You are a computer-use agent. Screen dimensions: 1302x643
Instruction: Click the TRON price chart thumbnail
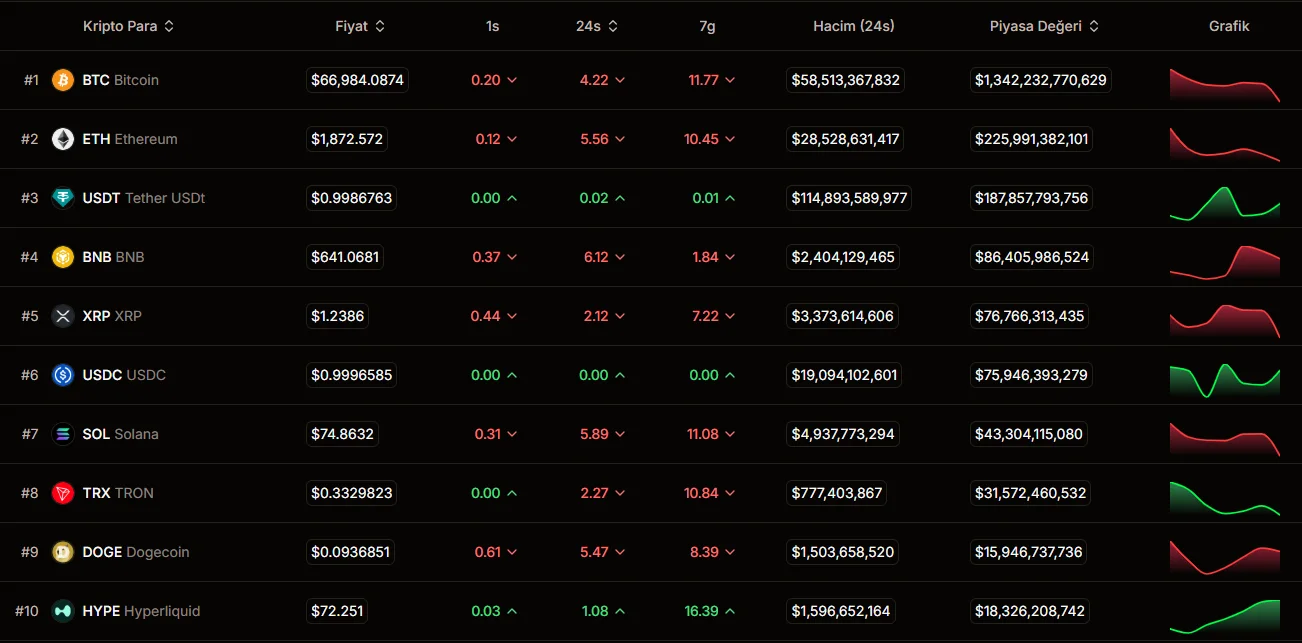[x=1225, y=498]
